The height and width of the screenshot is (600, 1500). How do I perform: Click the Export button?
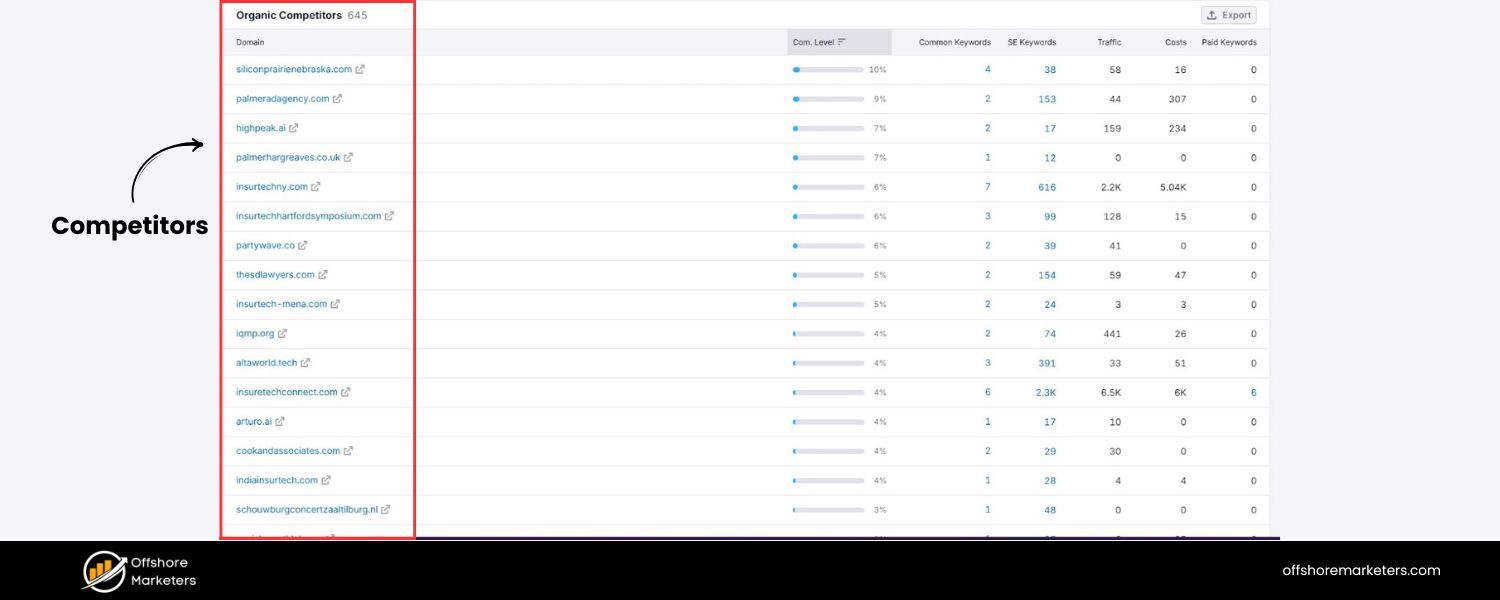tap(1229, 14)
